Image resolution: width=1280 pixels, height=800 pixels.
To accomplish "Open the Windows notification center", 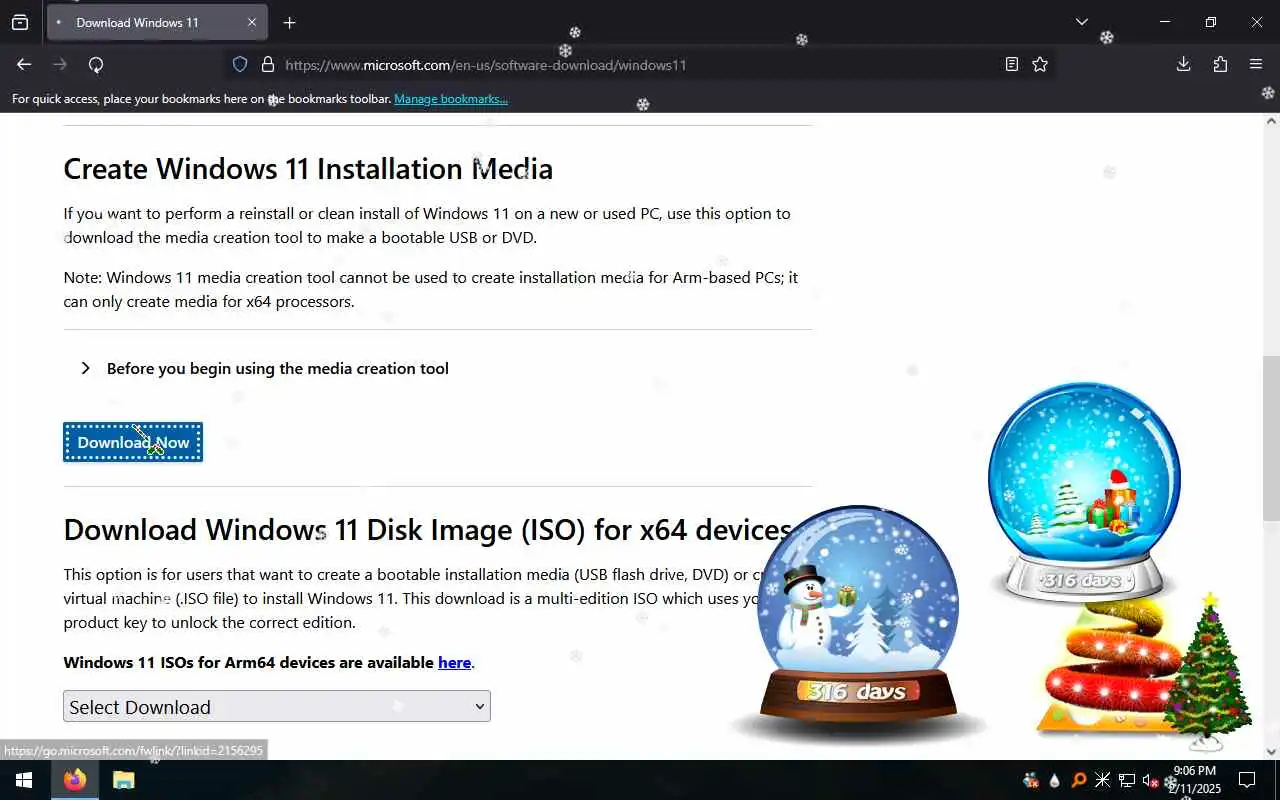I will (x=1247, y=780).
